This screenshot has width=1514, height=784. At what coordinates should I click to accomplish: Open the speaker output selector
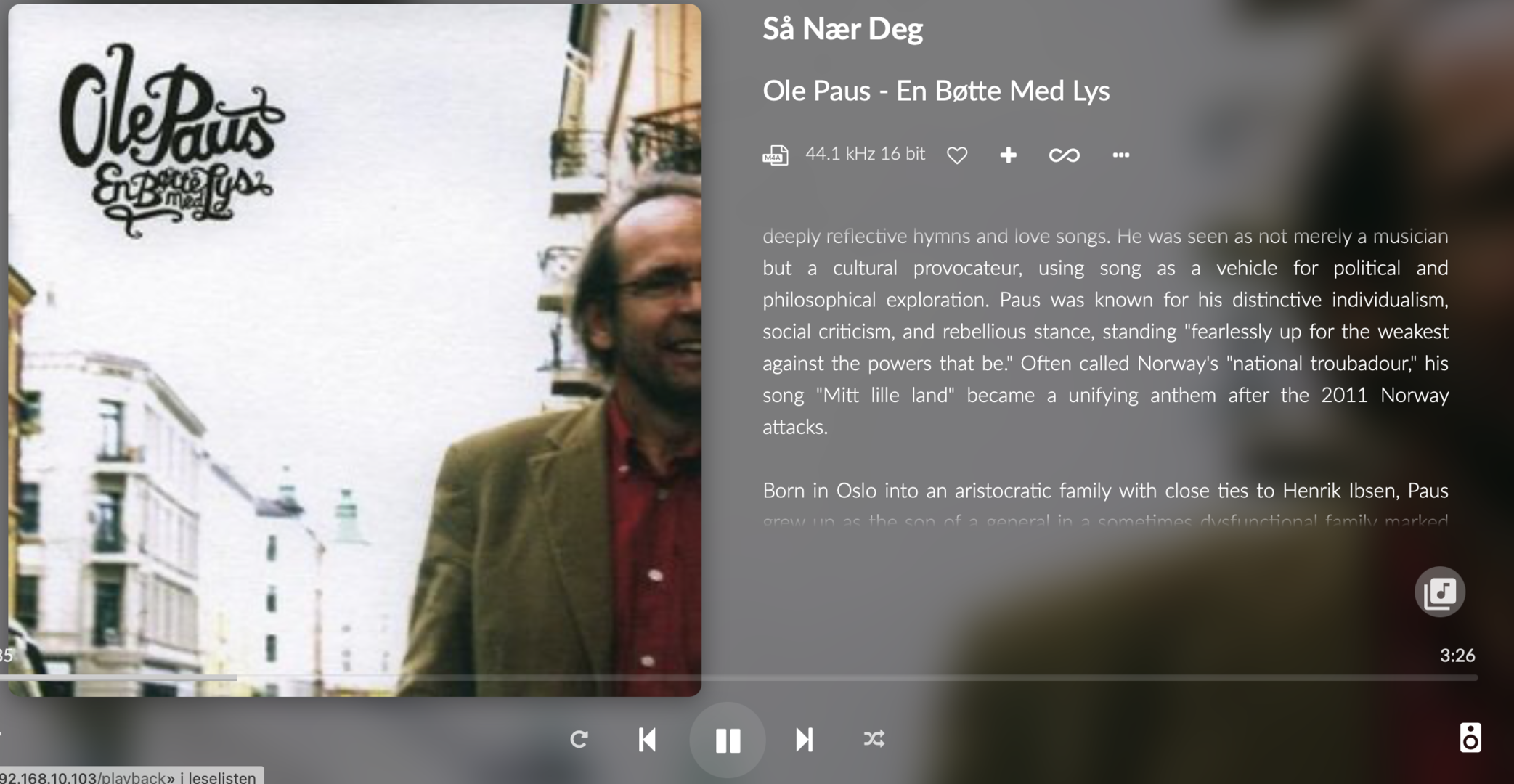tap(1470, 738)
